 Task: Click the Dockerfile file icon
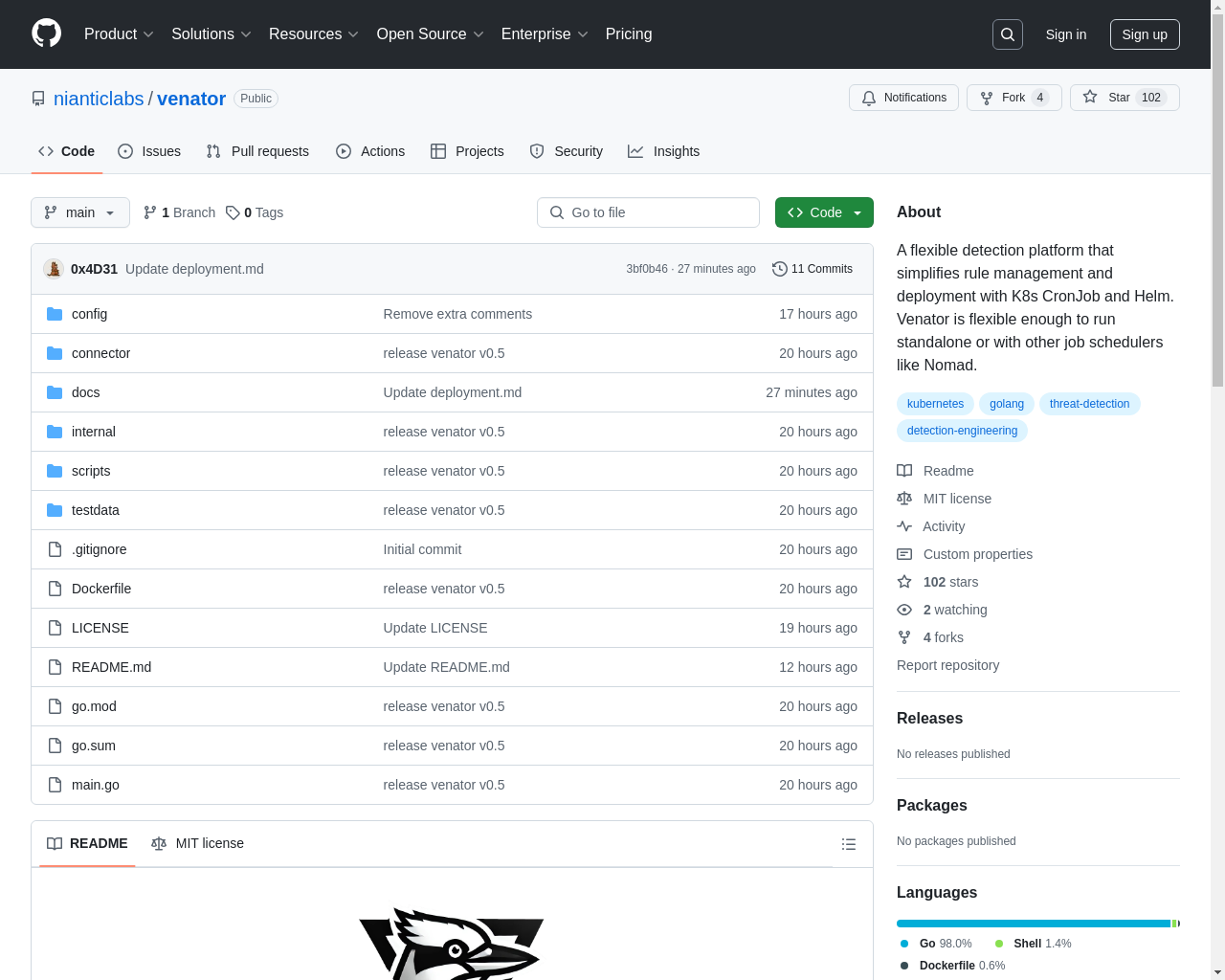point(55,589)
